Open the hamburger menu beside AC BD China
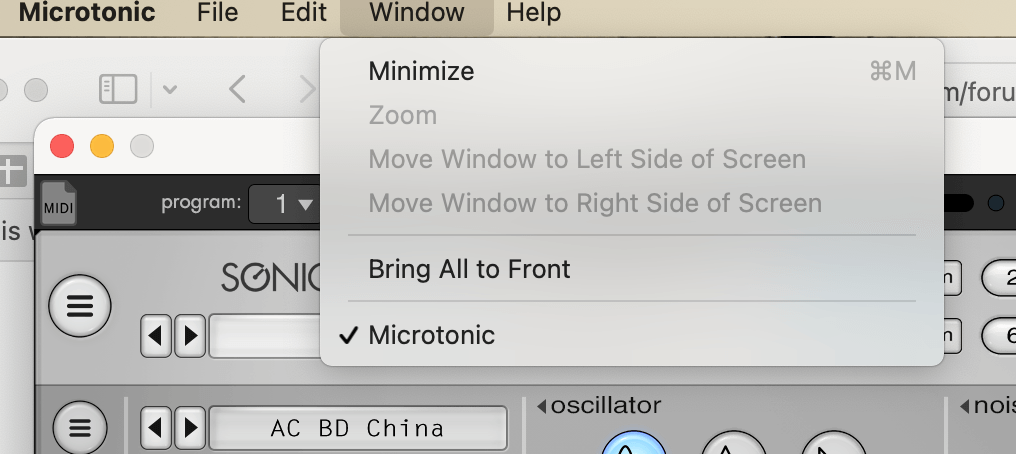 pyautogui.click(x=80, y=427)
